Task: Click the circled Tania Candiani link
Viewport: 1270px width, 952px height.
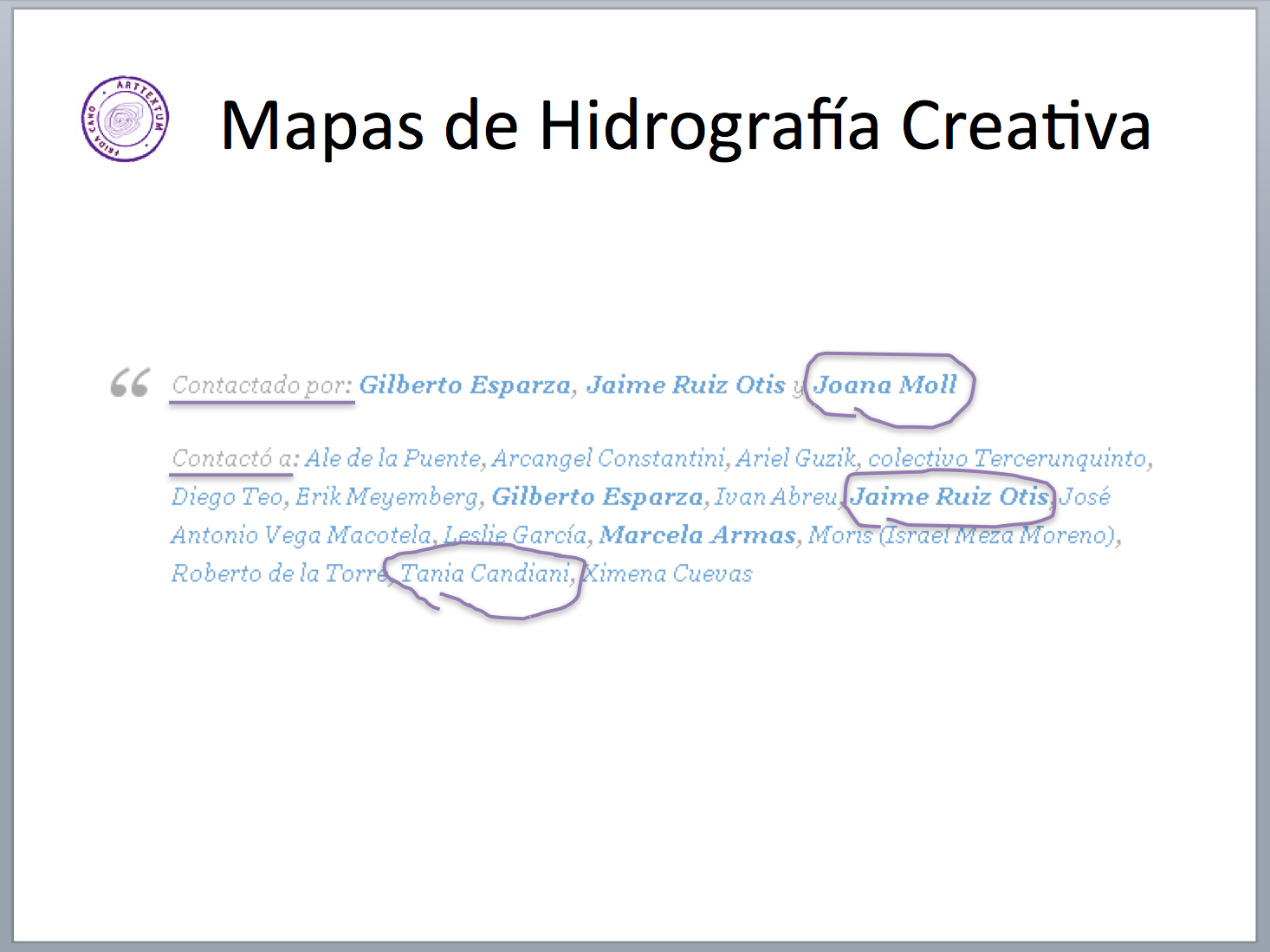Action: pos(485,573)
